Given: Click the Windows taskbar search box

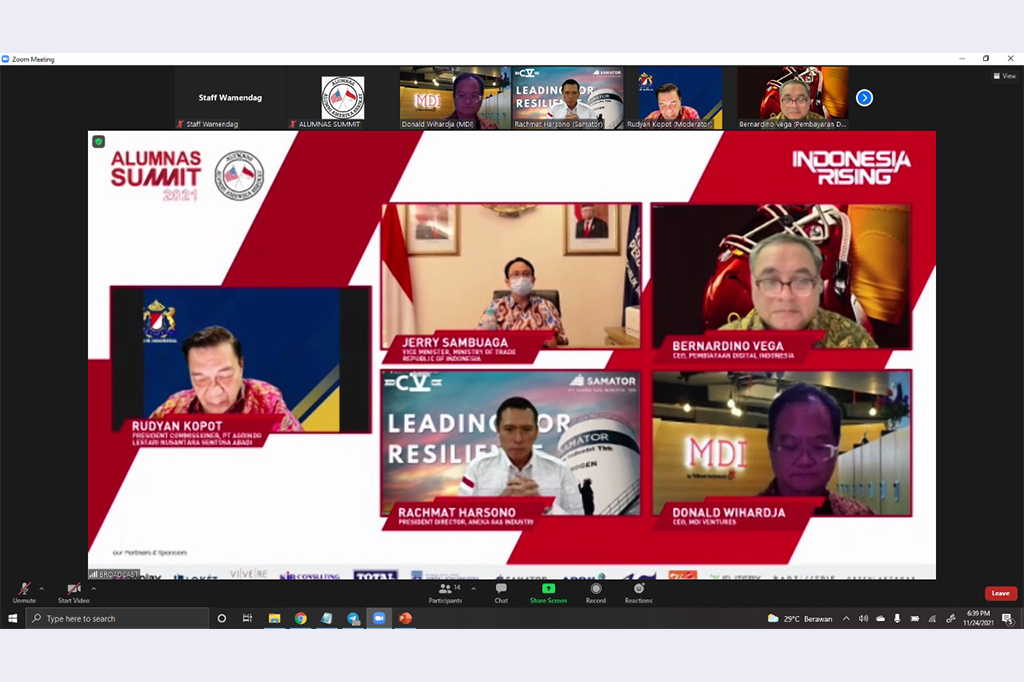Looking at the screenshot, I should (118, 619).
